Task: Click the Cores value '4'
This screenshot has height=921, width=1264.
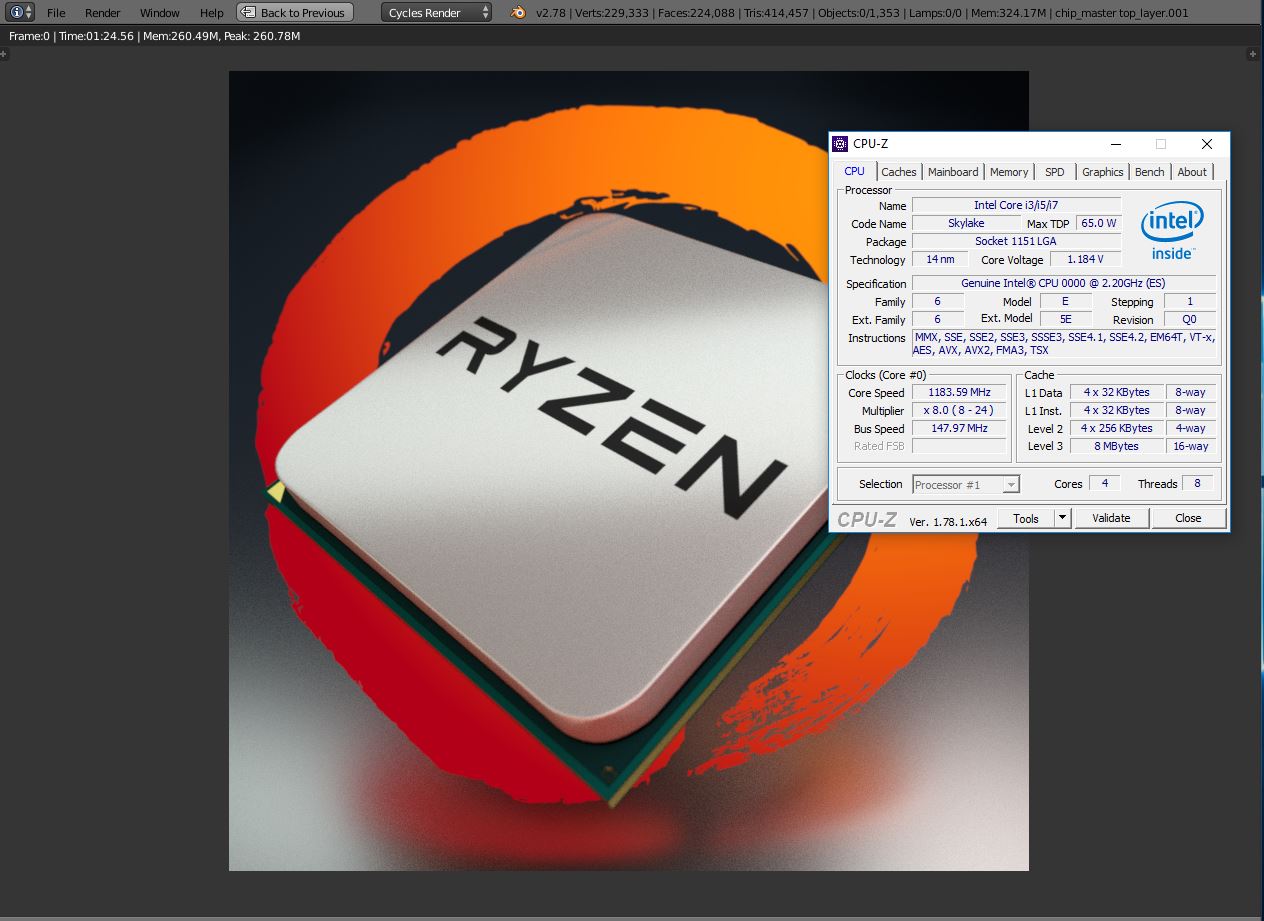Action: [1104, 483]
